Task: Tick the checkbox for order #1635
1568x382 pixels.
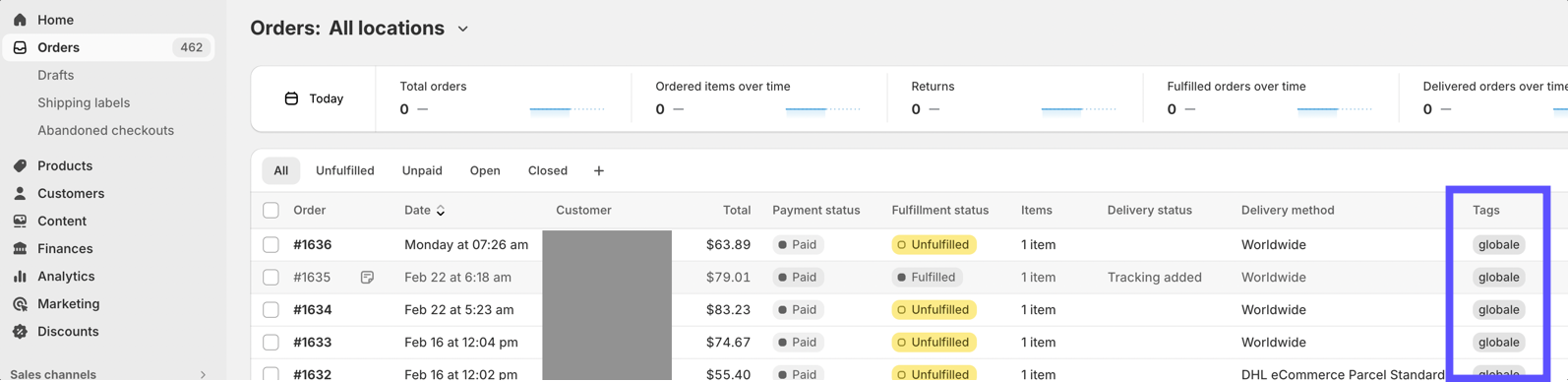Action: (271, 277)
